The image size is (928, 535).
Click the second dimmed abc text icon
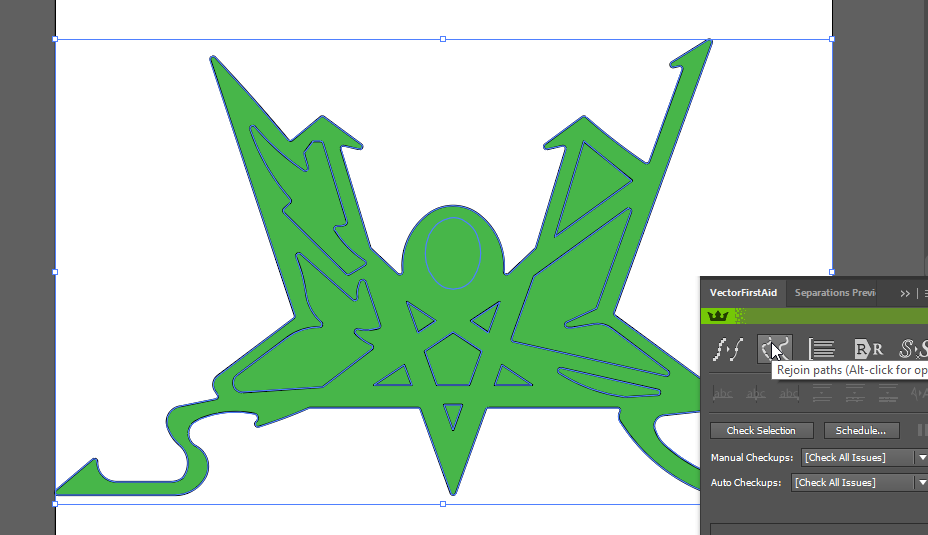click(x=756, y=393)
